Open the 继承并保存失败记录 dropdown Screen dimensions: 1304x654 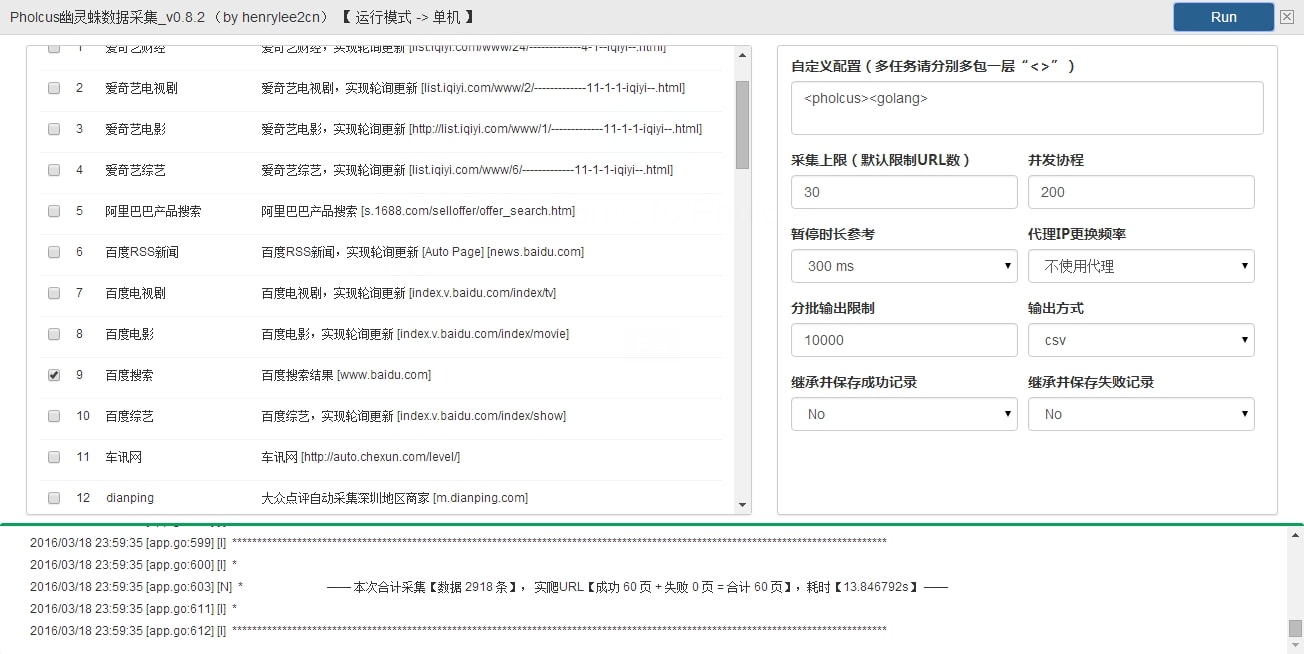[1141, 414]
